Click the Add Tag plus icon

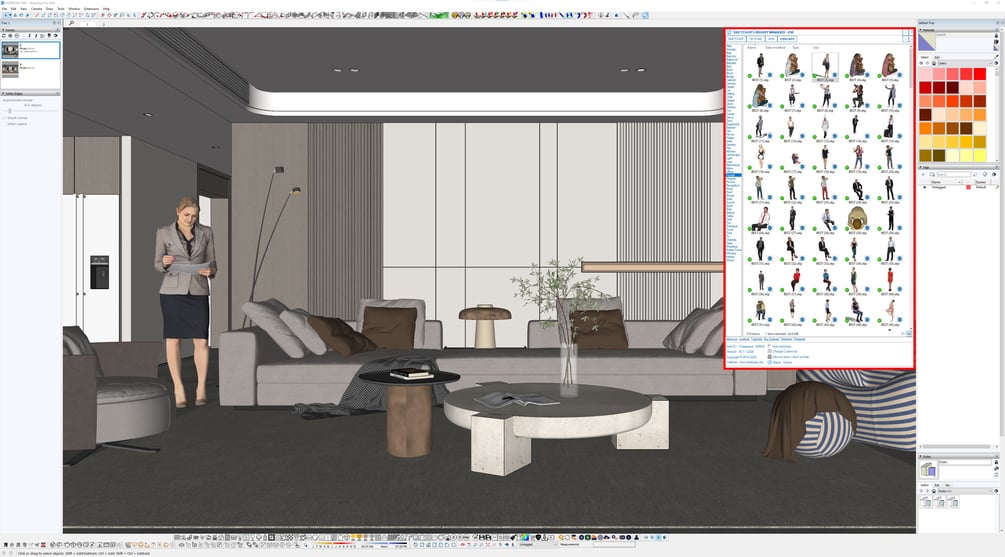point(923,174)
